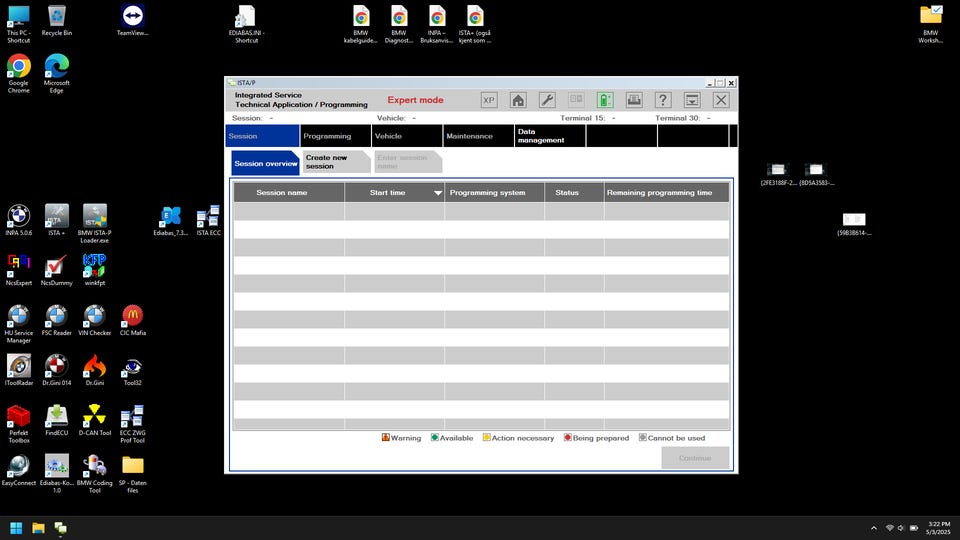Open INPA 5.0.6 desktop icon
The width and height of the screenshot is (960, 540).
[18, 220]
